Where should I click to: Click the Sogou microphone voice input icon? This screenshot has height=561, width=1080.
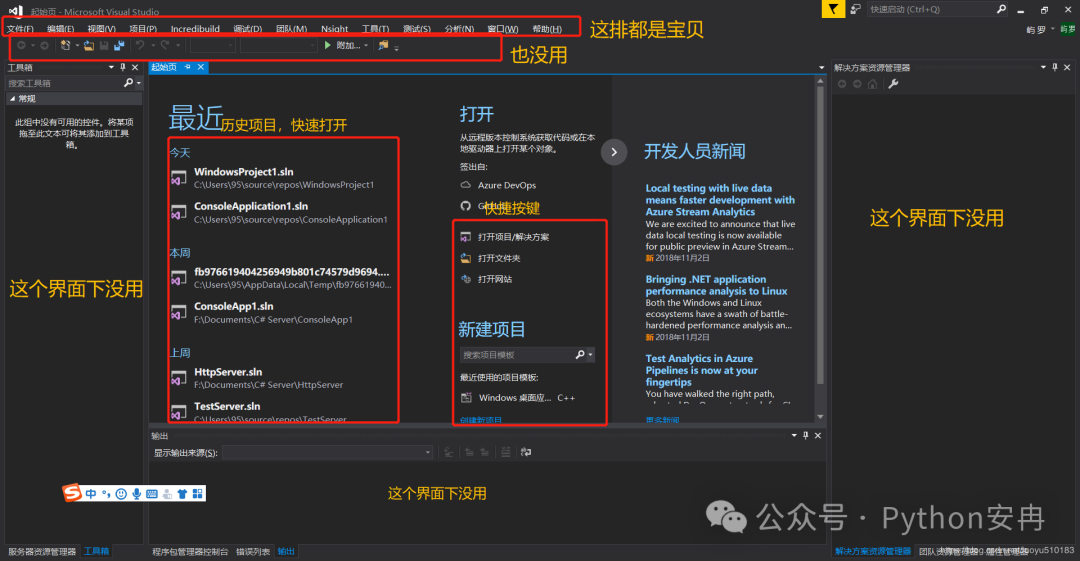point(136,493)
